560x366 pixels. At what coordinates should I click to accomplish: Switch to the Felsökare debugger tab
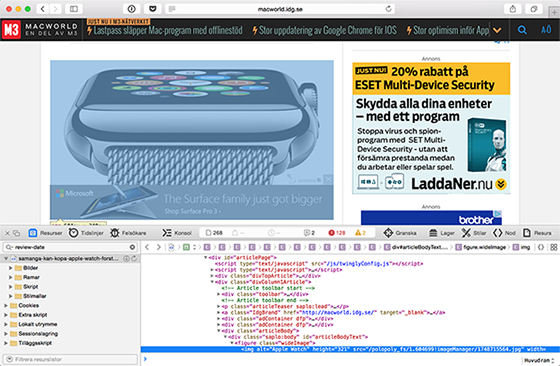click(129, 233)
